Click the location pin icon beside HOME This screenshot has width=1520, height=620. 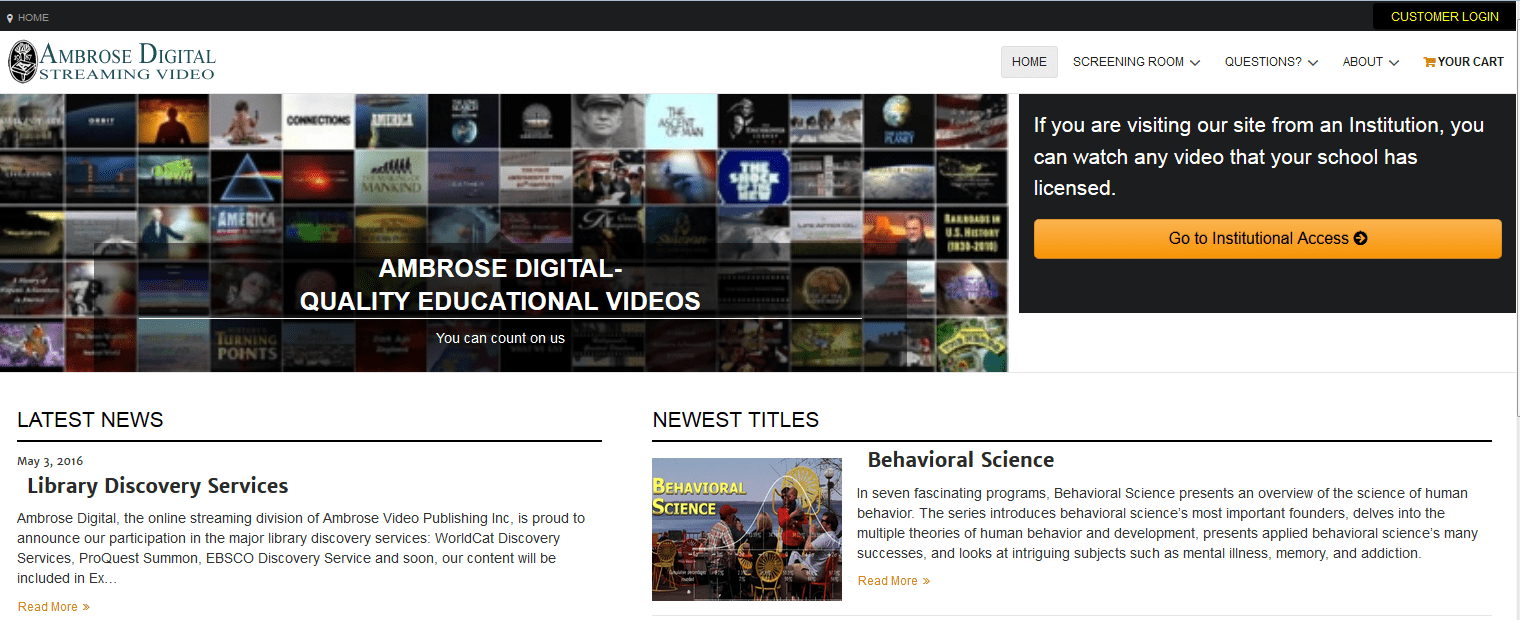[10, 16]
